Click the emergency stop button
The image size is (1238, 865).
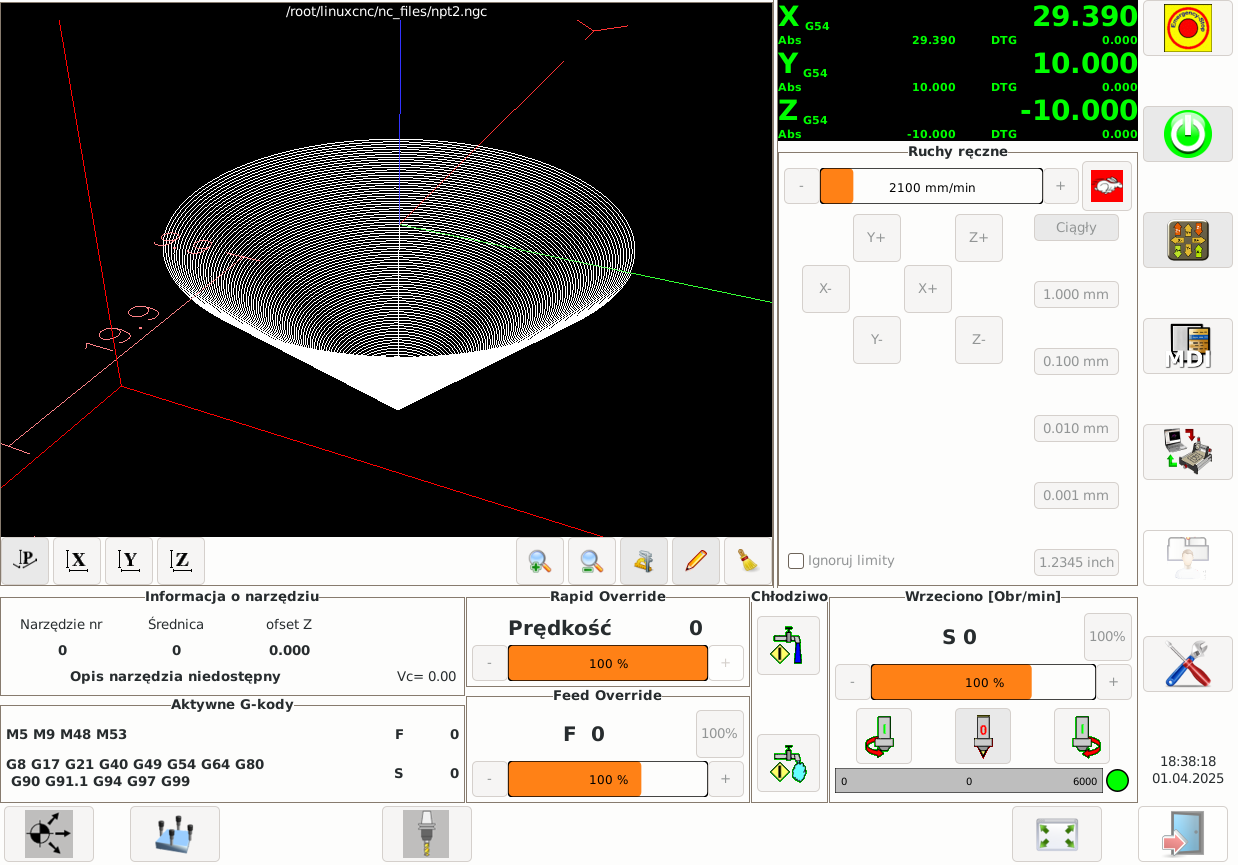pyautogui.click(x=1187, y=28)
